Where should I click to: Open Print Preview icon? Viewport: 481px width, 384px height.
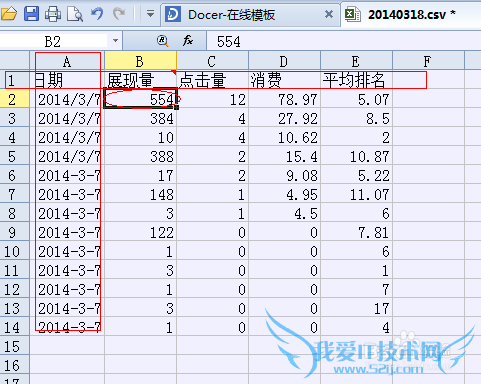click(x=75, y=14)
